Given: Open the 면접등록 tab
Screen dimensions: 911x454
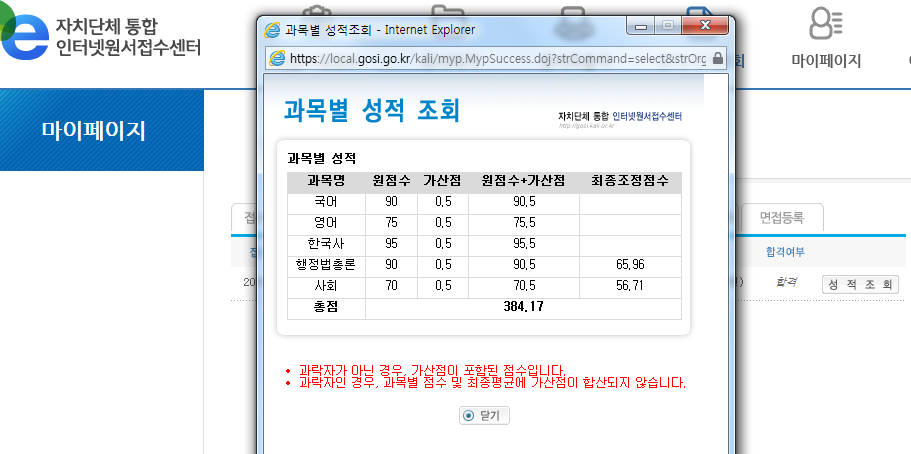Looking at the screenshot, I should (782, 218).
